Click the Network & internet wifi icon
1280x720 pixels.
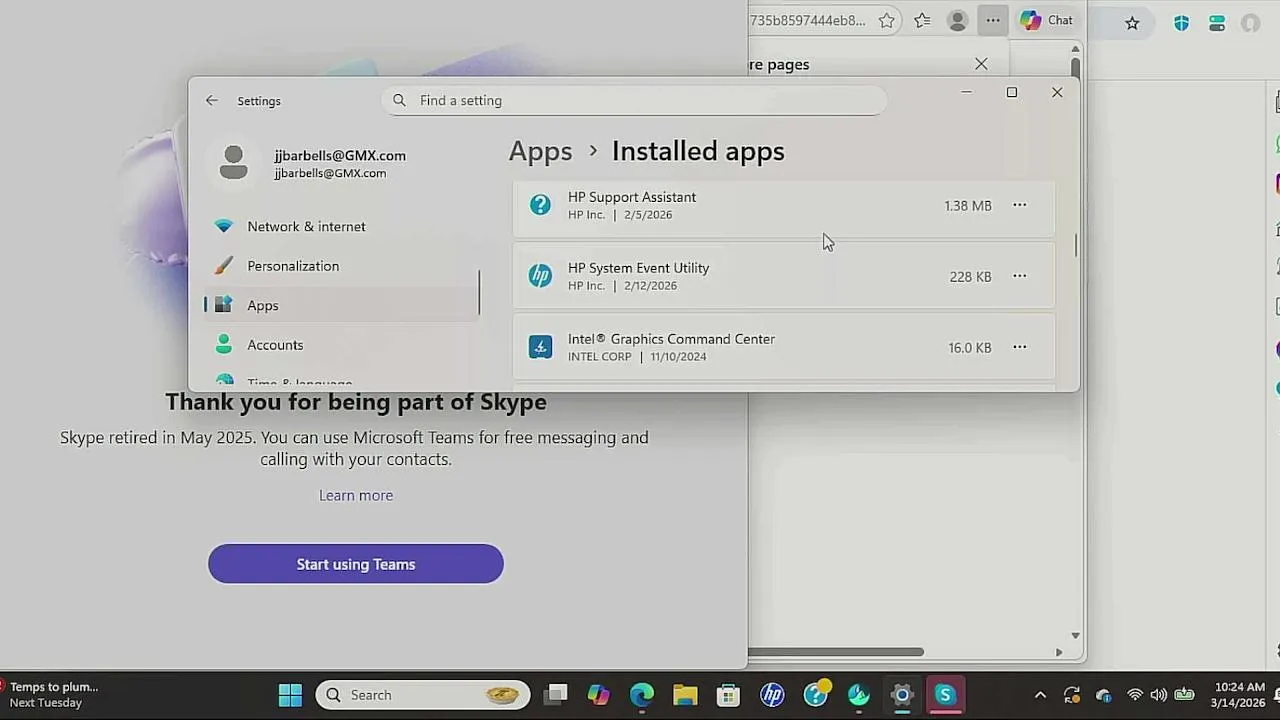coord(224,226)
